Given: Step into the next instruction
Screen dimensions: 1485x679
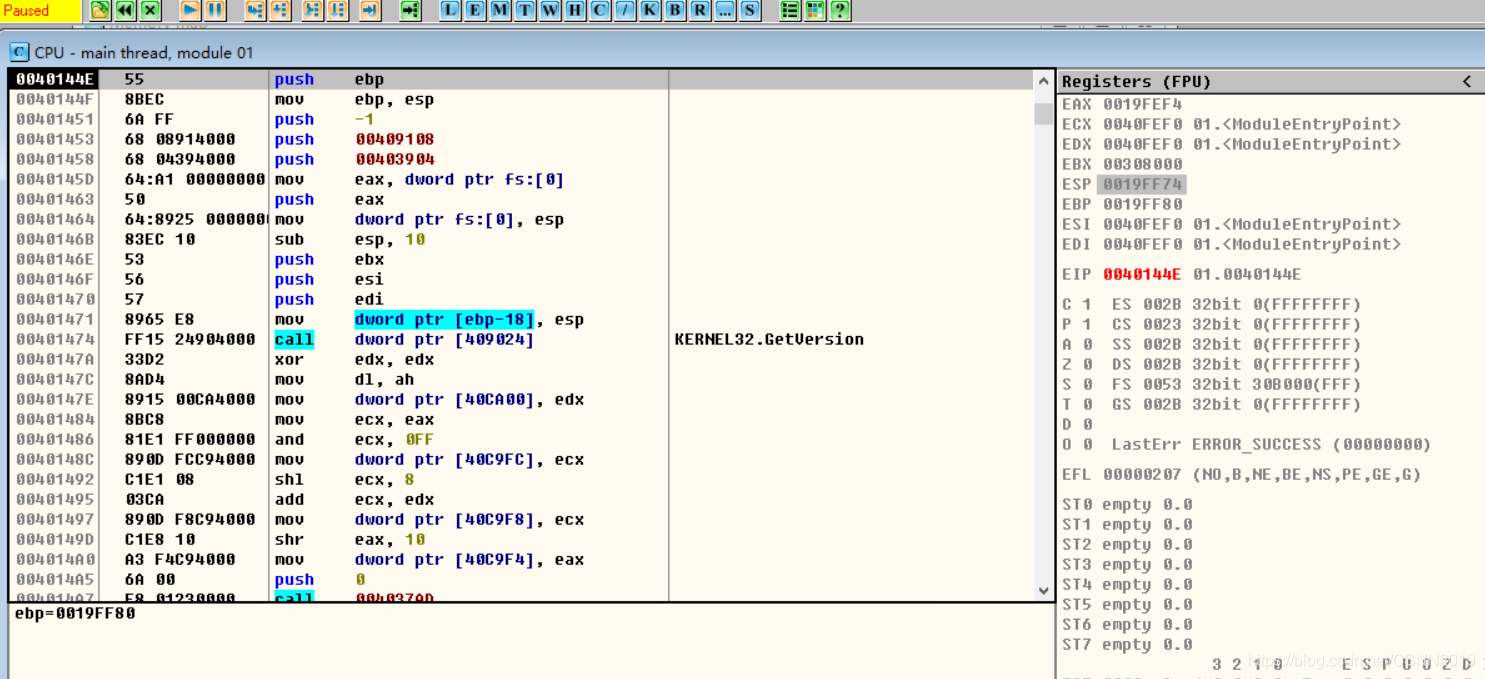Looking at the screenshot, I should click(x=255, y=10).
